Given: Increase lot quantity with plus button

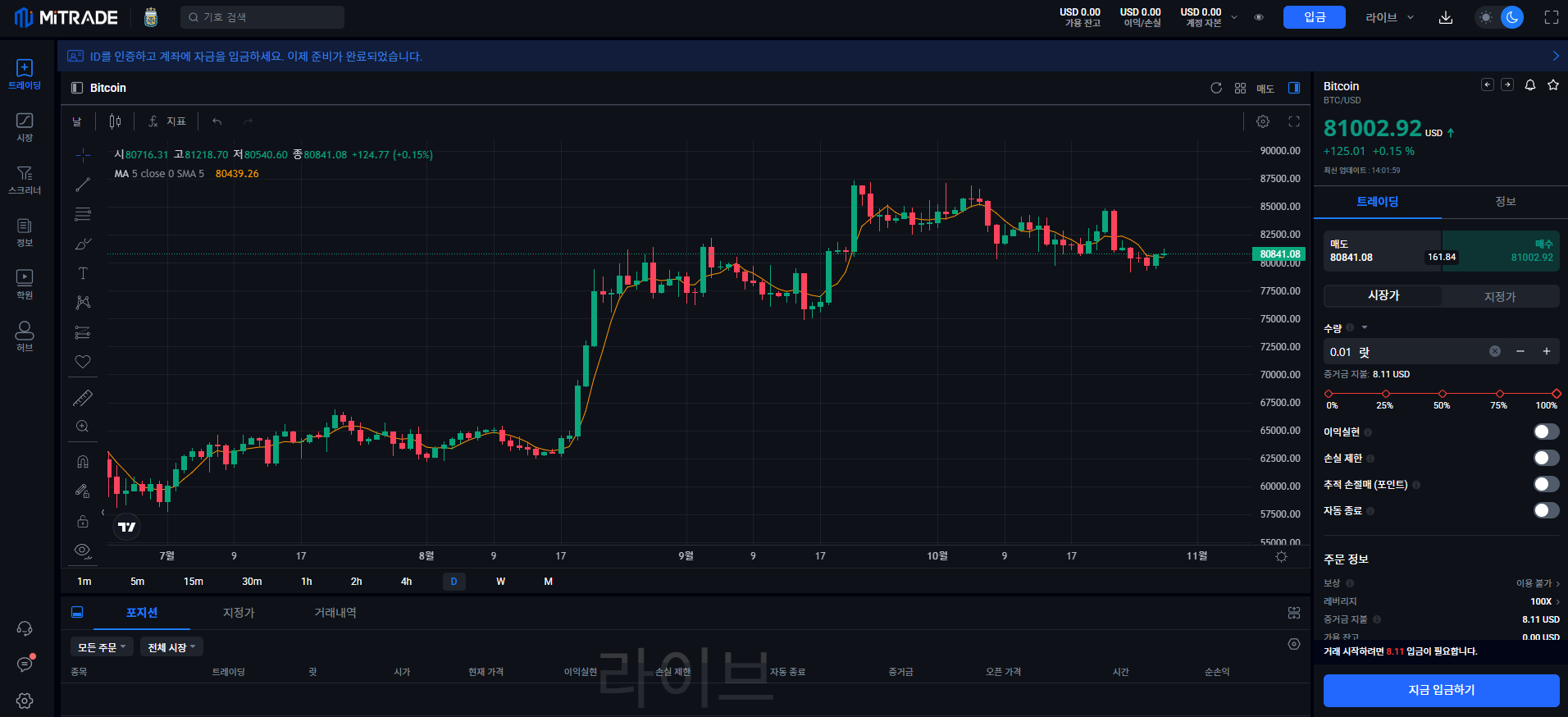Looking at the screenshot, I should [x=1547, y=351].
